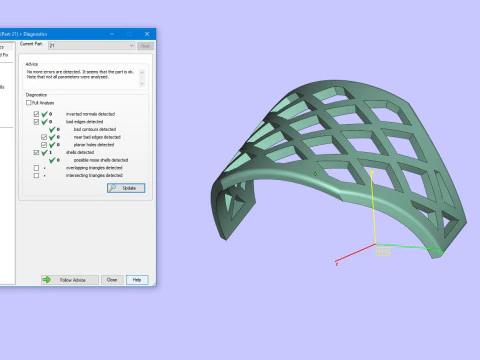The width and height of the screenshot is (480, 360).
Task: Uncheck the inverted normals detected checkbox
Action: pos(36,114)
